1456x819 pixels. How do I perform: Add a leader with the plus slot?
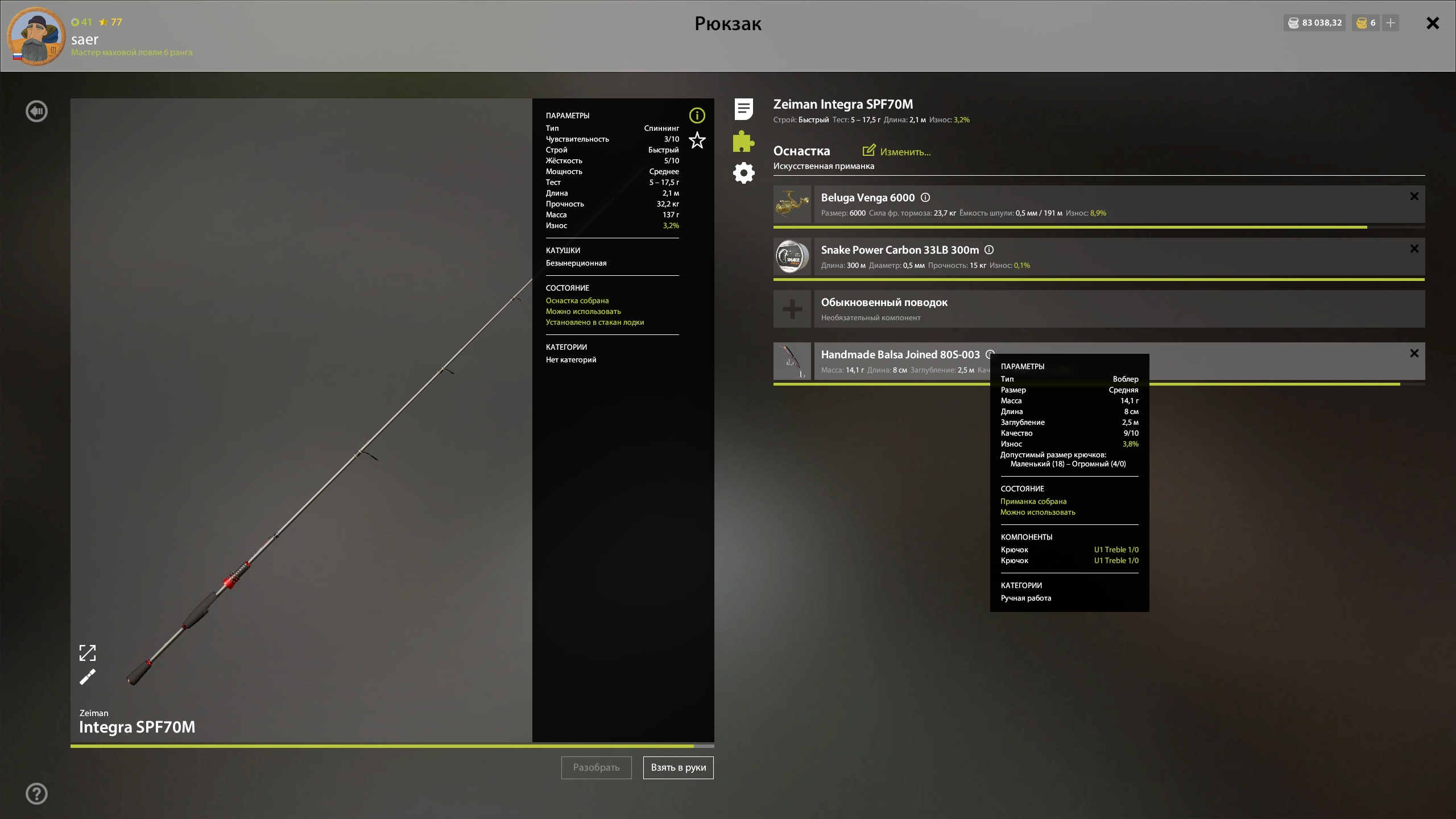(x=792, y=309)
